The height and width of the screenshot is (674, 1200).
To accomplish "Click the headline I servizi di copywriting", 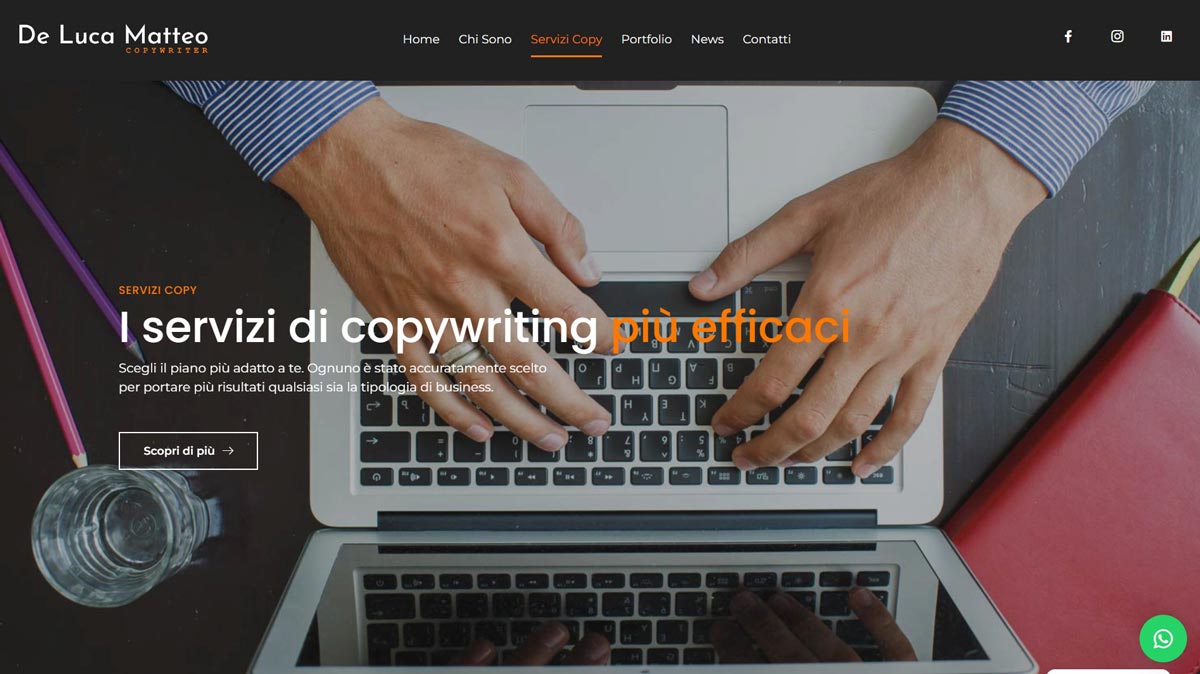I will [x=358, y=327].
